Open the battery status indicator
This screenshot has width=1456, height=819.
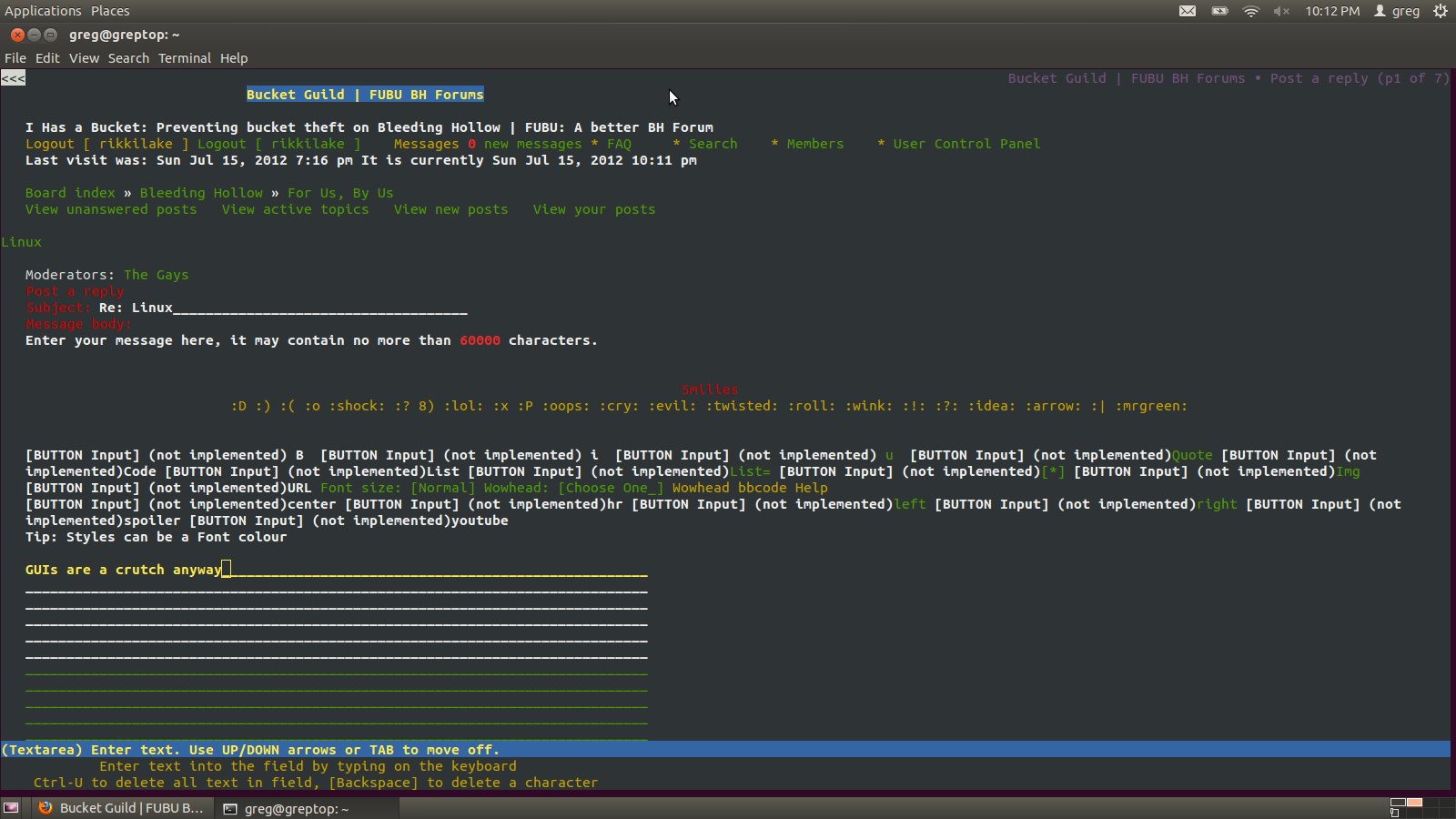1219,11
